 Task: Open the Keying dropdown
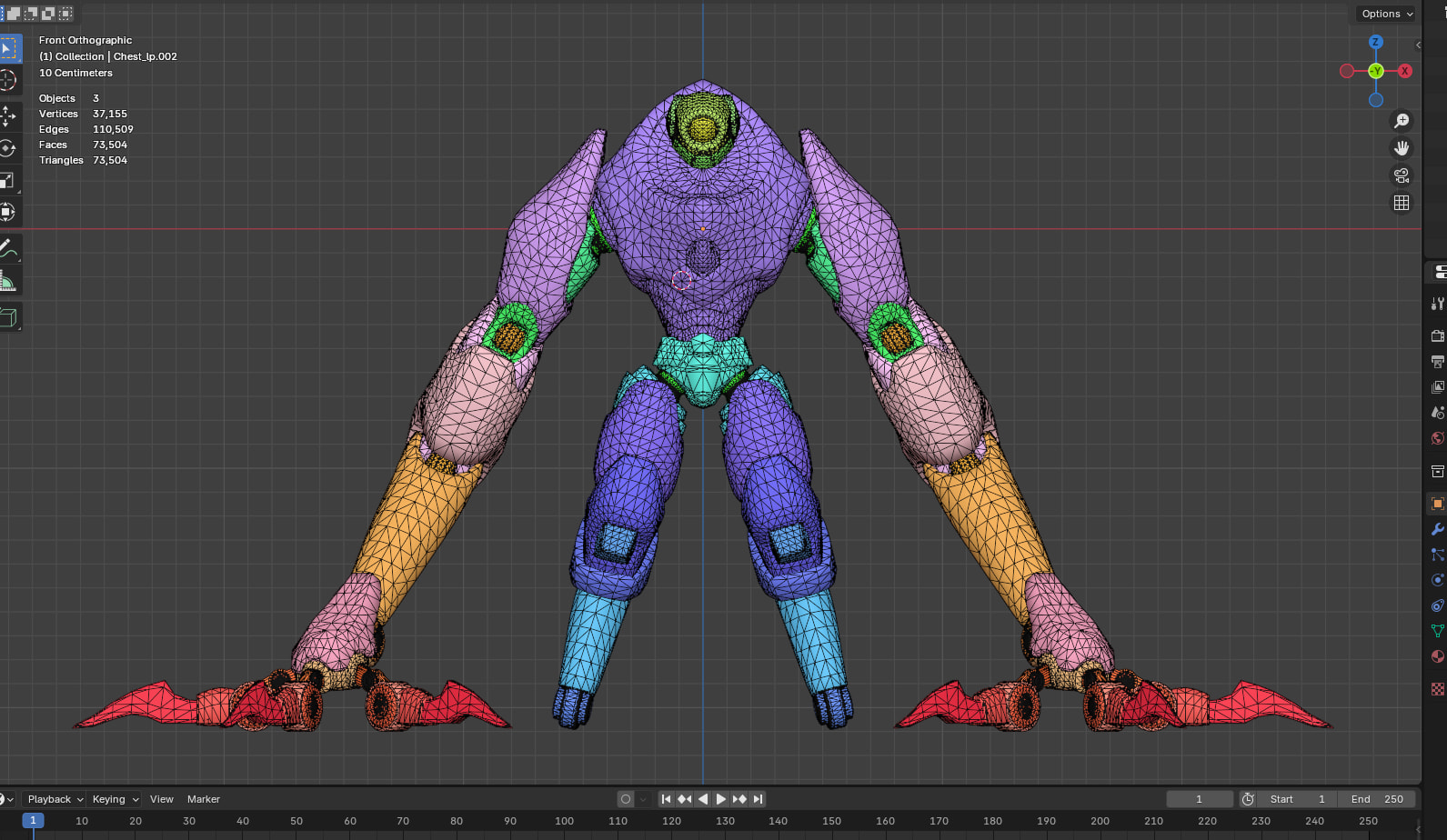tap(115, 799)
